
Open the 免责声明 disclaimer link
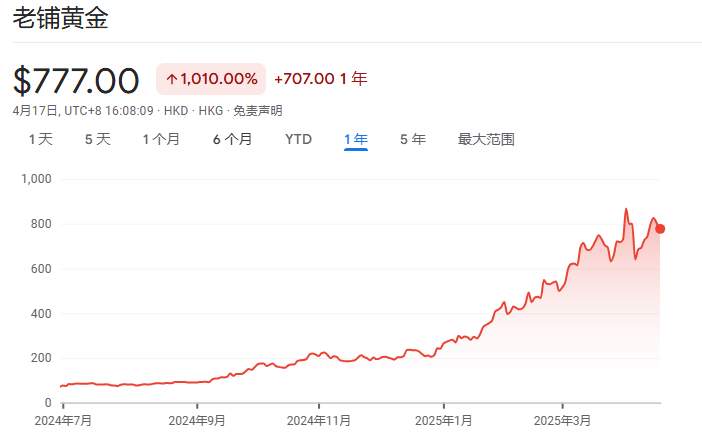tap(258, 110)
